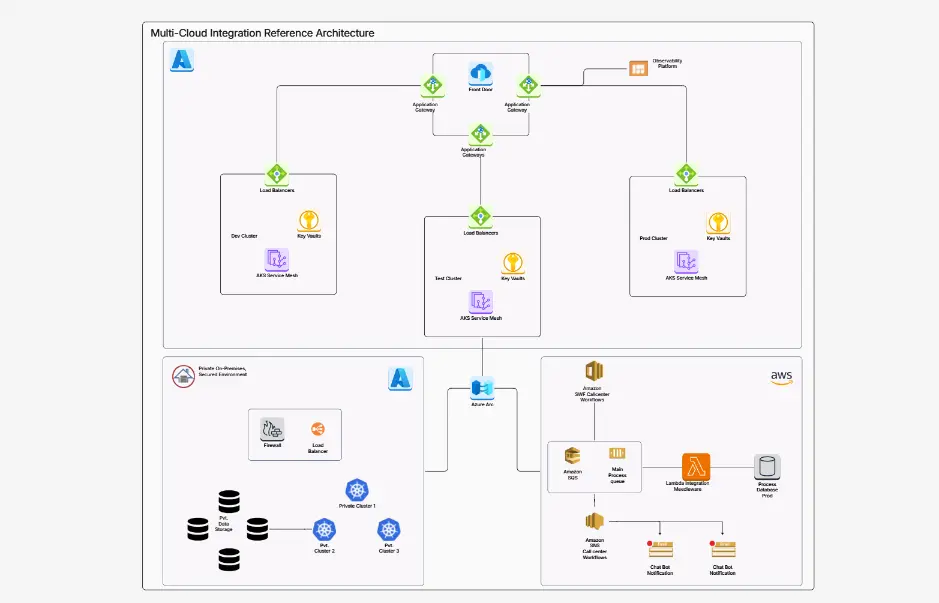Click the Load Balancers icon atop Prod Cluster
The height and width of the screenshot is (603, 939).
coord(686,175)
